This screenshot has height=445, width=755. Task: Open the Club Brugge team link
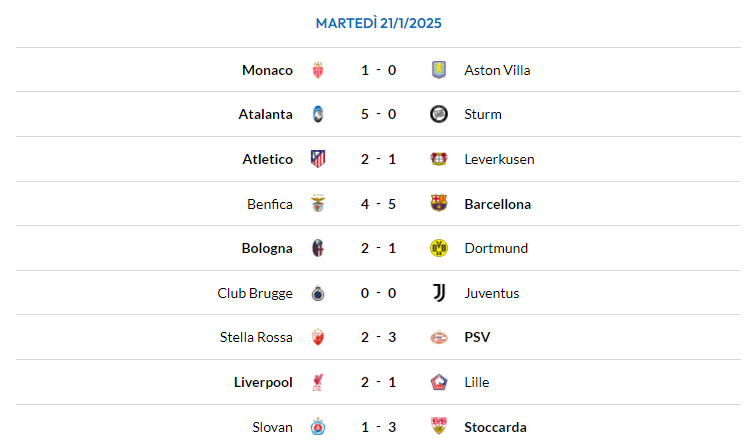point(255,293)
